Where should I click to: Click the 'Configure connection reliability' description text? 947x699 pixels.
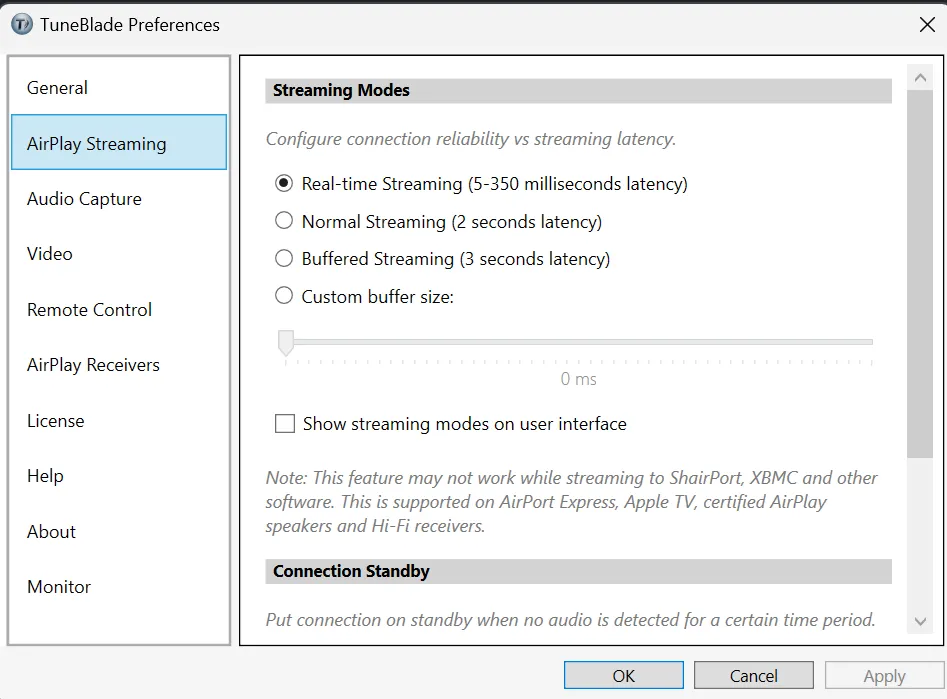[x=470, y=139]
